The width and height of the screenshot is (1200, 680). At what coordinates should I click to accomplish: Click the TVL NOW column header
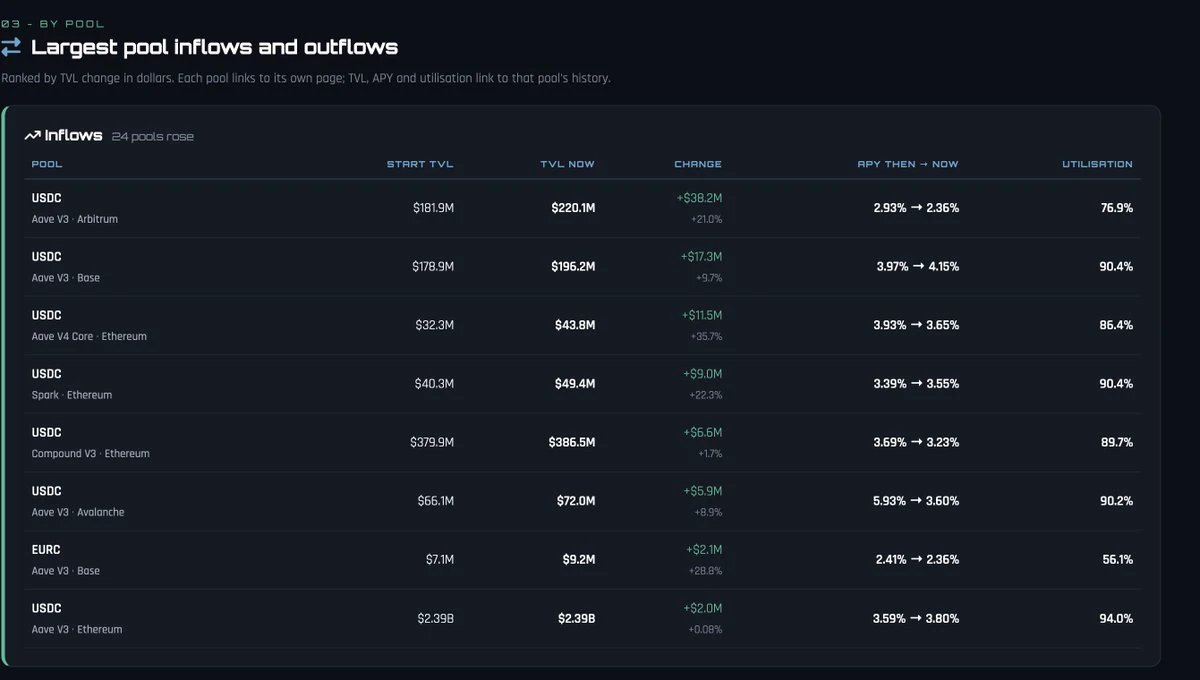tap(568, 164)
